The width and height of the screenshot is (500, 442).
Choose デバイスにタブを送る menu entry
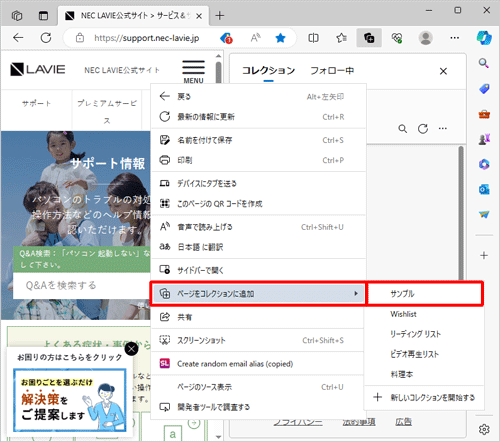click(x=258, y=183)
